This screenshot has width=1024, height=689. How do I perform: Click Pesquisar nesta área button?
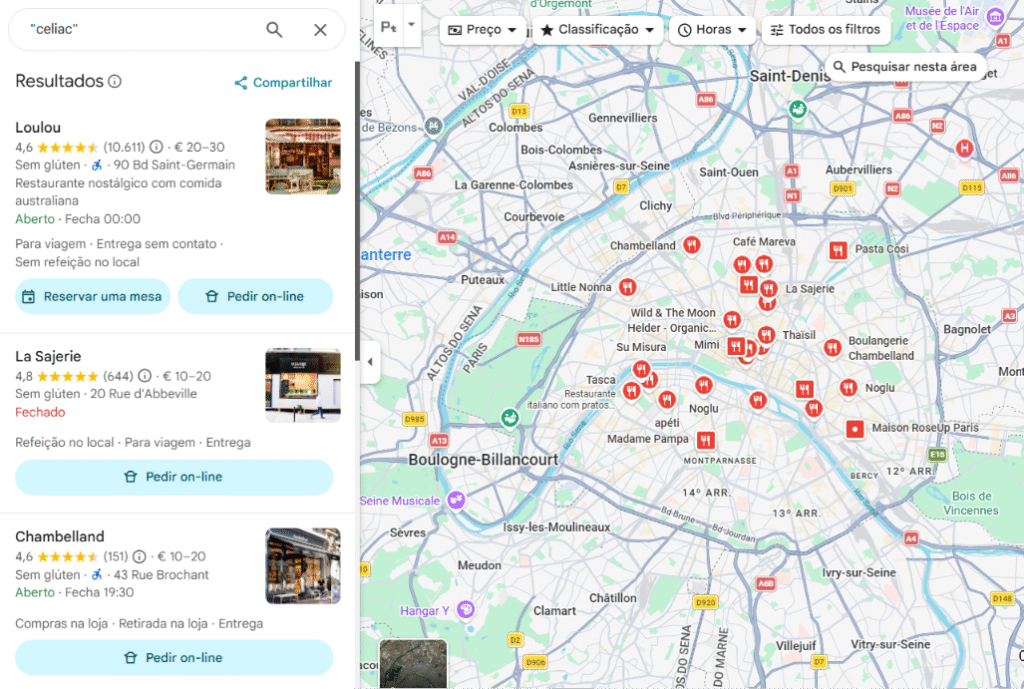905,67
